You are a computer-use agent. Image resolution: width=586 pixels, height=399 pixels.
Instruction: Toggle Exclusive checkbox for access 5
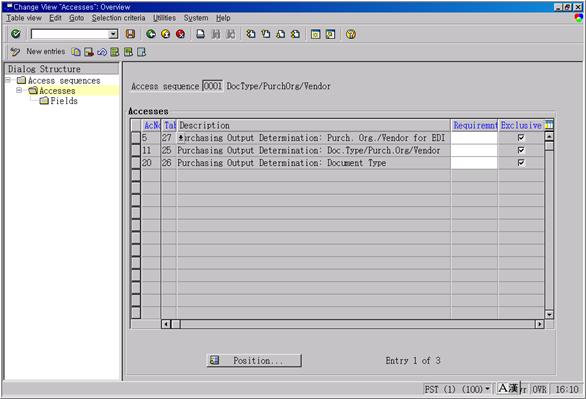(x=521, y=137)
